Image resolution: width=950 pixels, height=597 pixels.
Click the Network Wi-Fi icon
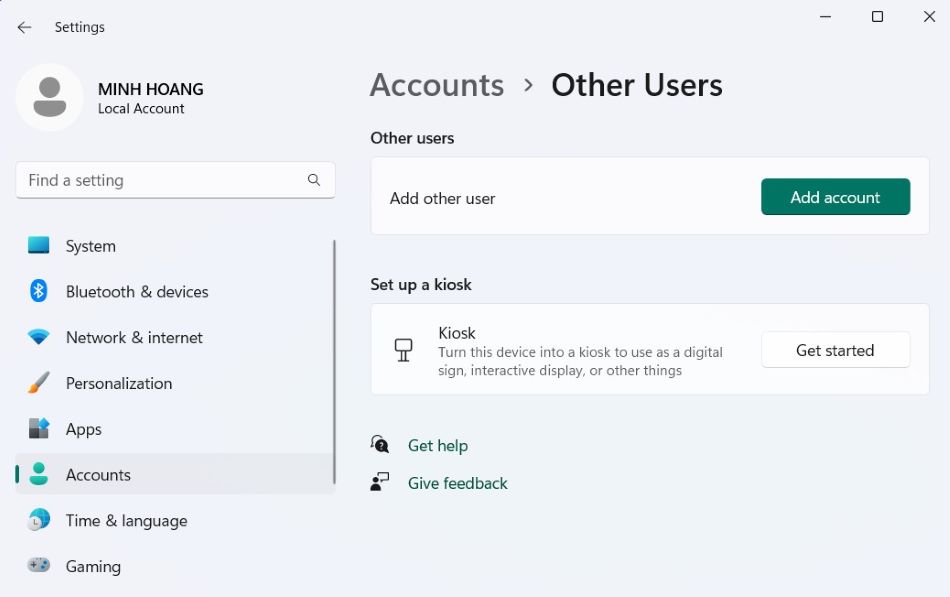[39, 337]
